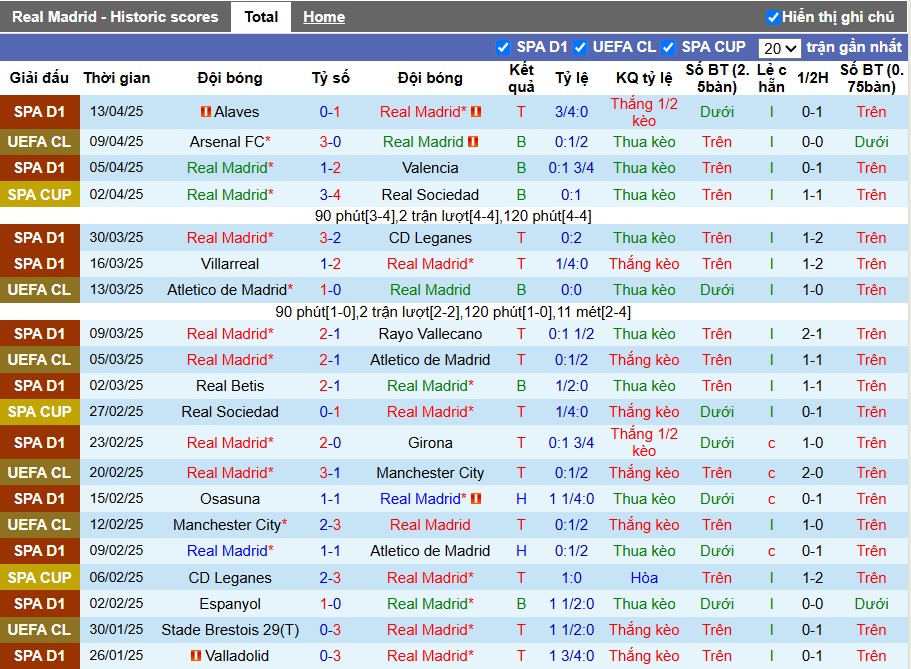Screen dimensions: 911x669
Task: Click red card icon in Osasuna match row
Action: pos(476,499)
